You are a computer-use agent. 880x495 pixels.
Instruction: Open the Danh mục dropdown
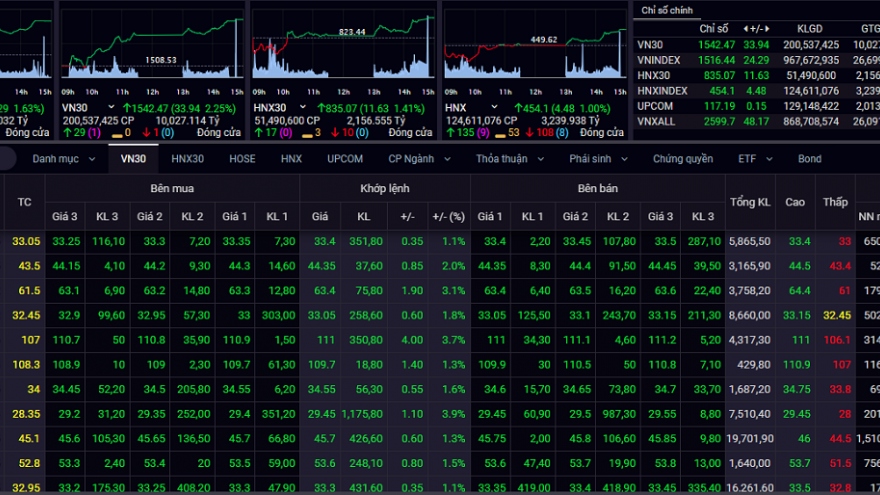tap(60, 158)
